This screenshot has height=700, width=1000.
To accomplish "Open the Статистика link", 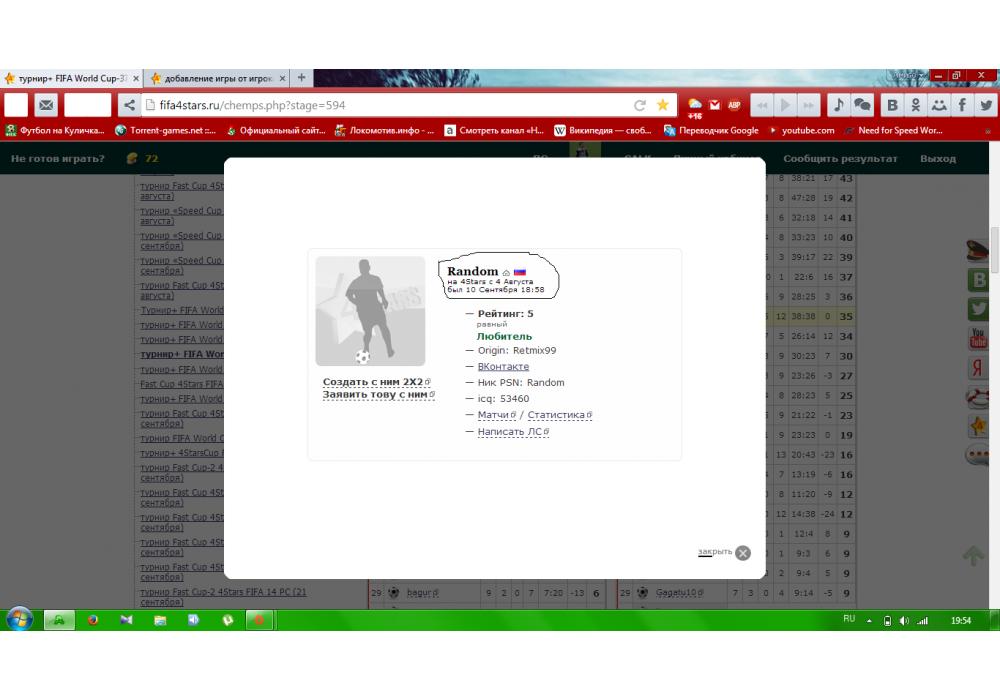I will (x=556, y=415).
